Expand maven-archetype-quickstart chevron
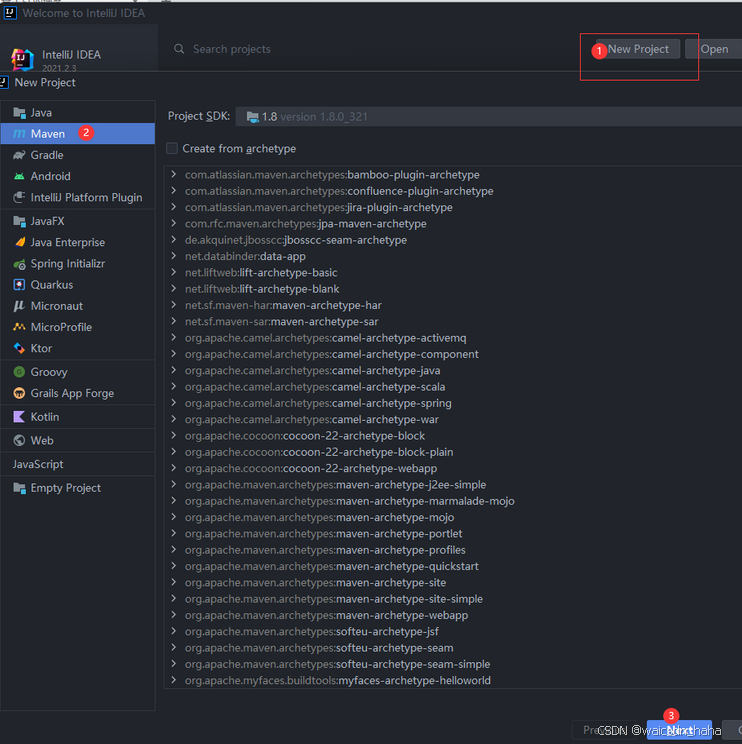742x744 pixels. pyautogui.click(x=174, y=566)
